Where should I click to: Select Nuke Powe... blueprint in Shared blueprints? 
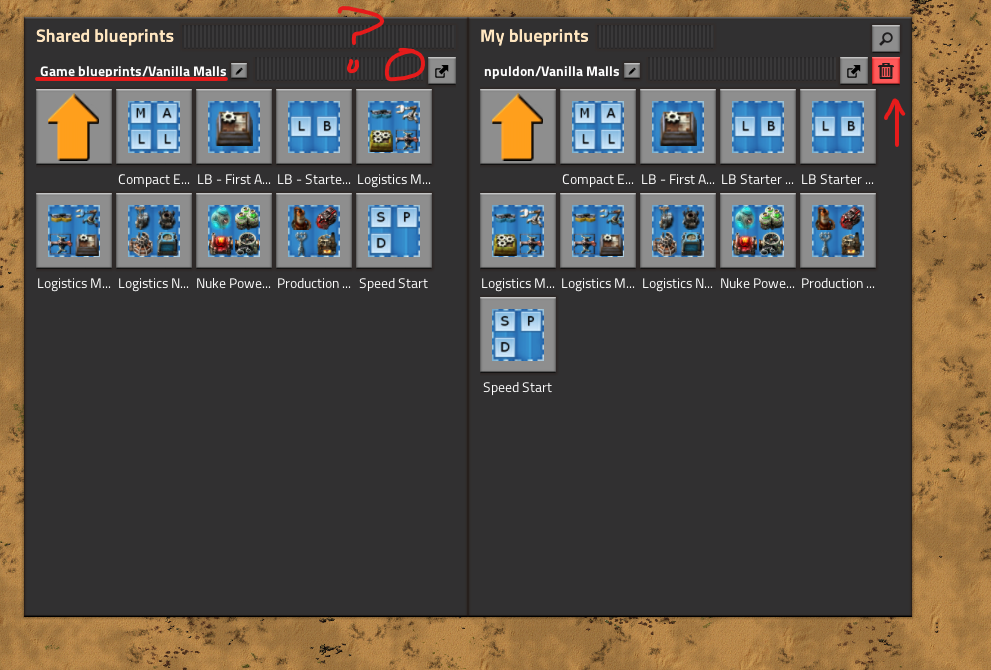click(x=234, y=230)
